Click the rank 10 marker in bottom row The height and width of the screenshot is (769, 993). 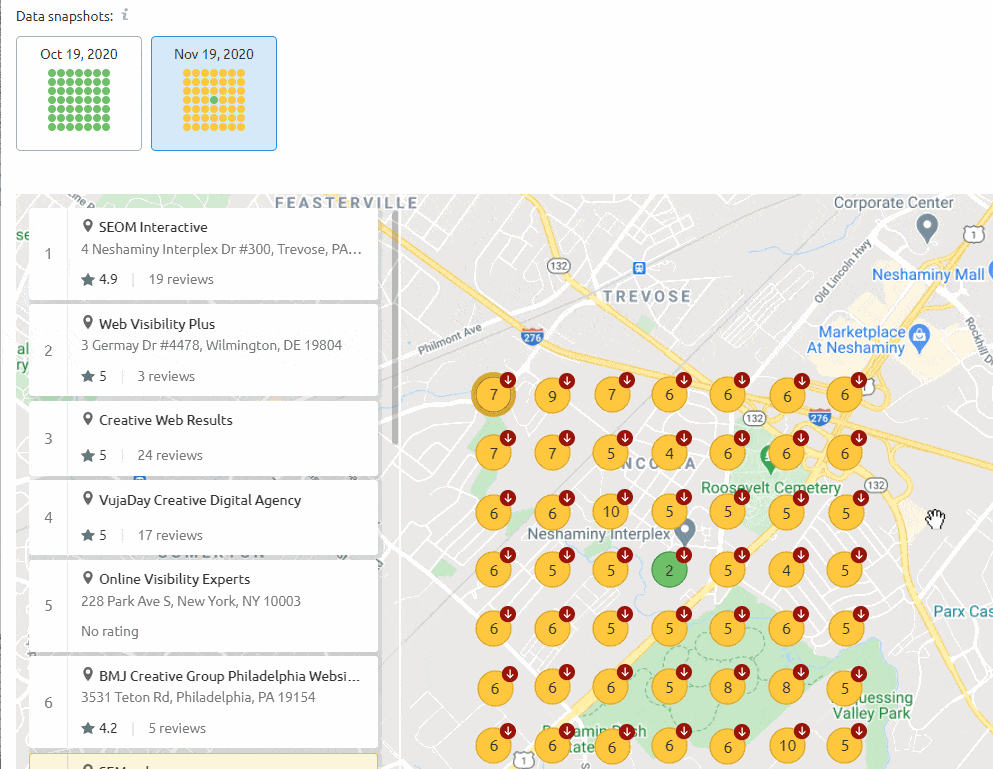pos(787,746)
